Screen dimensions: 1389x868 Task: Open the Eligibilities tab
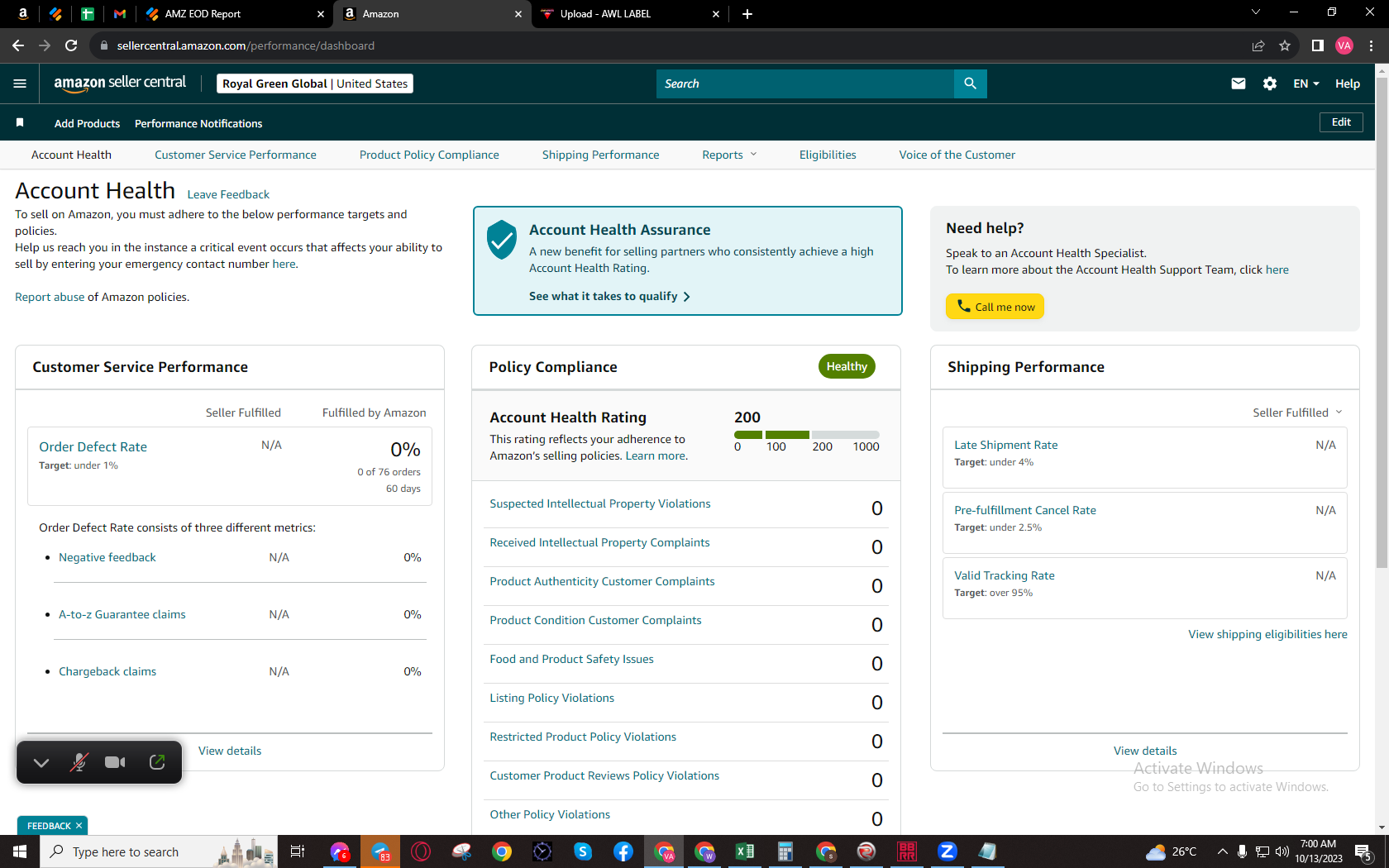(828, 155)
